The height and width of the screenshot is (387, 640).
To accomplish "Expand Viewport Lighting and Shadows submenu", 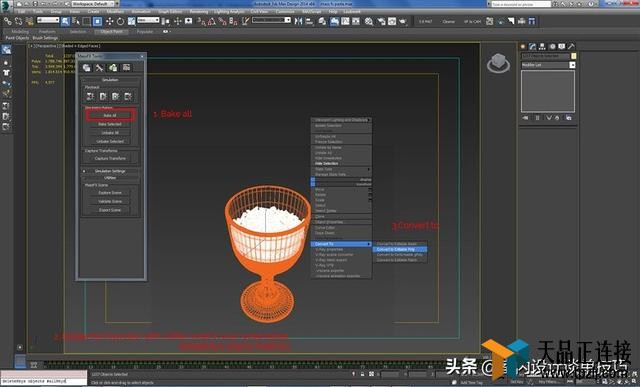I will pos(341,120).
